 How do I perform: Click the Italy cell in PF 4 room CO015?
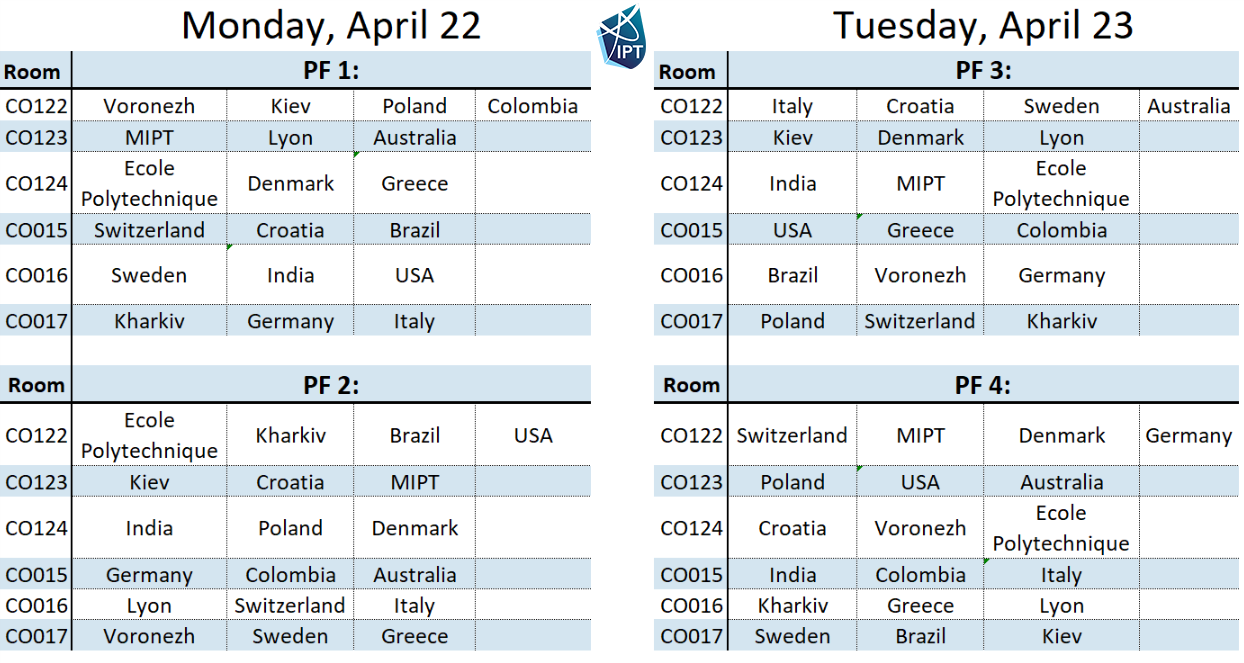1061,575
